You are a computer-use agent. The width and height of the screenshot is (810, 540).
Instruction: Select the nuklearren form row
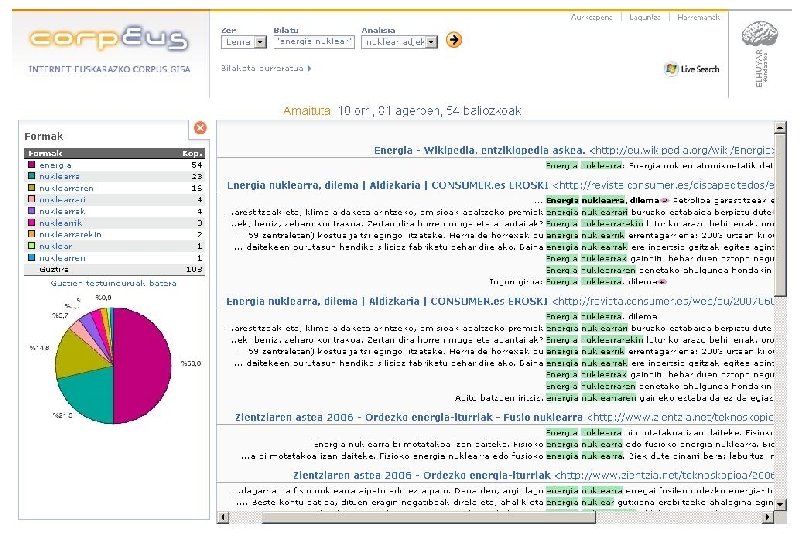tap(114, 258)
